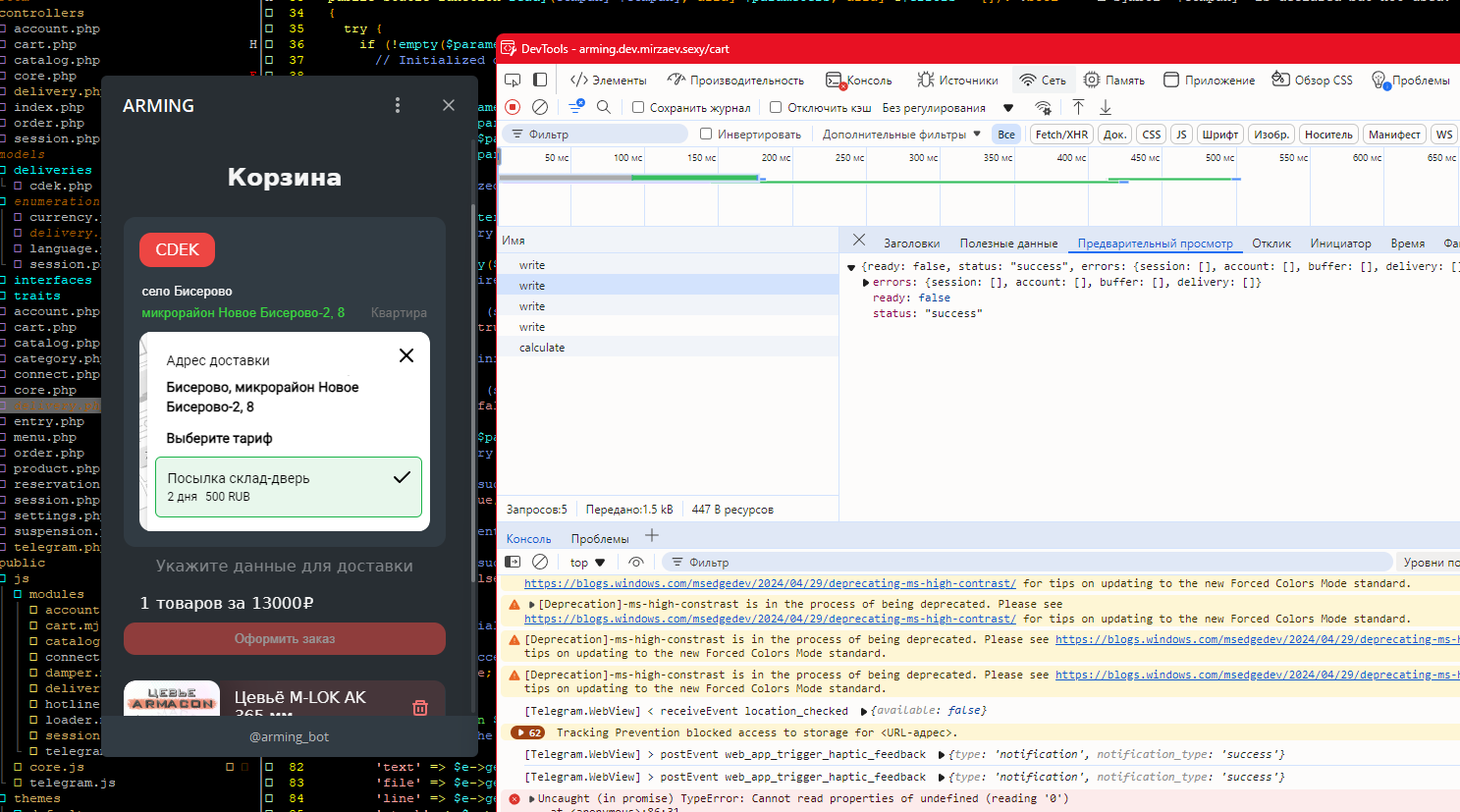Image resolution: width=1460 pixels, height=812 pixels.
Task: Toggle the Инвертировать checkbox
Action: [706, 134]
